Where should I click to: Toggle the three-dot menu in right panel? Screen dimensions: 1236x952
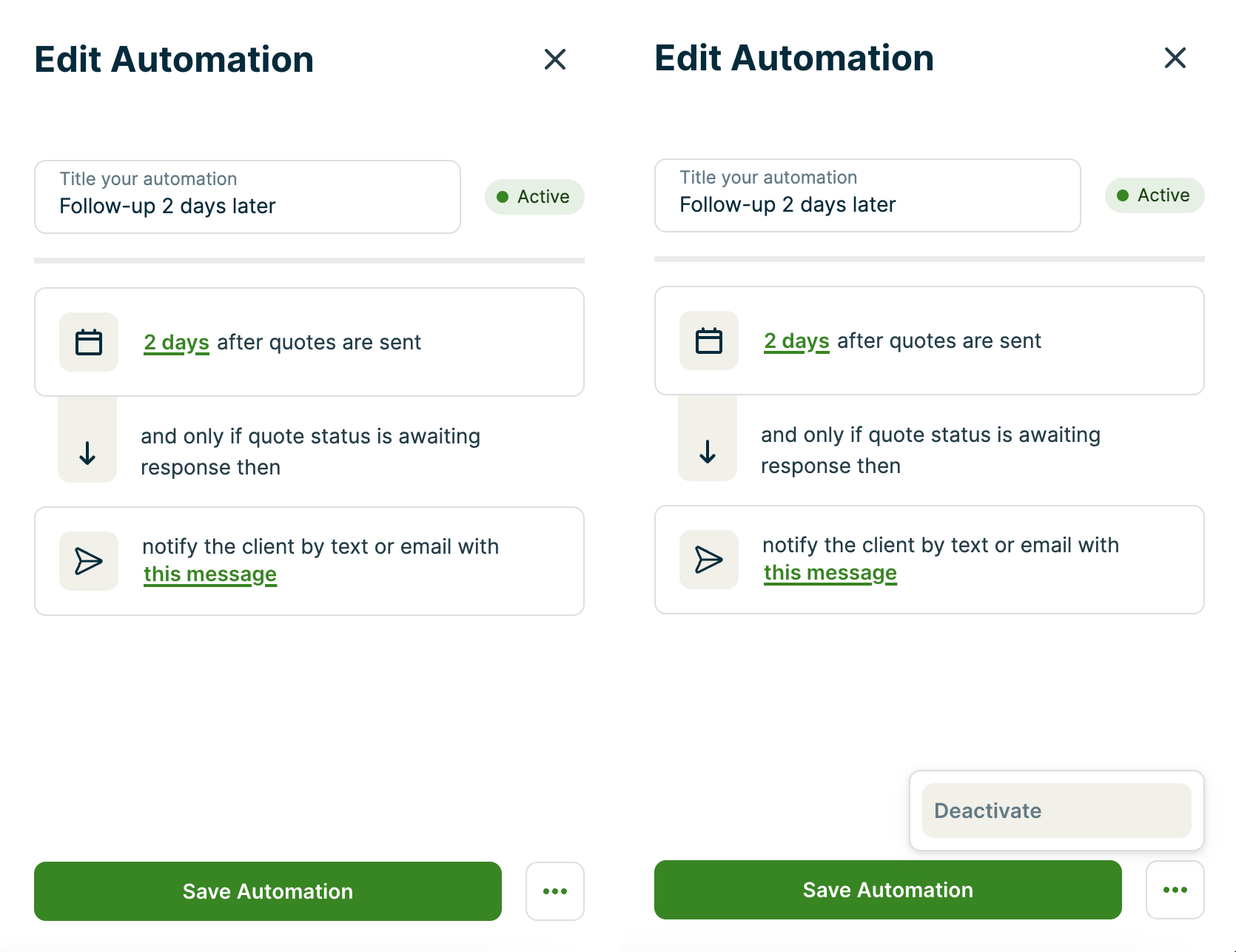click(x=1175, y=890)
